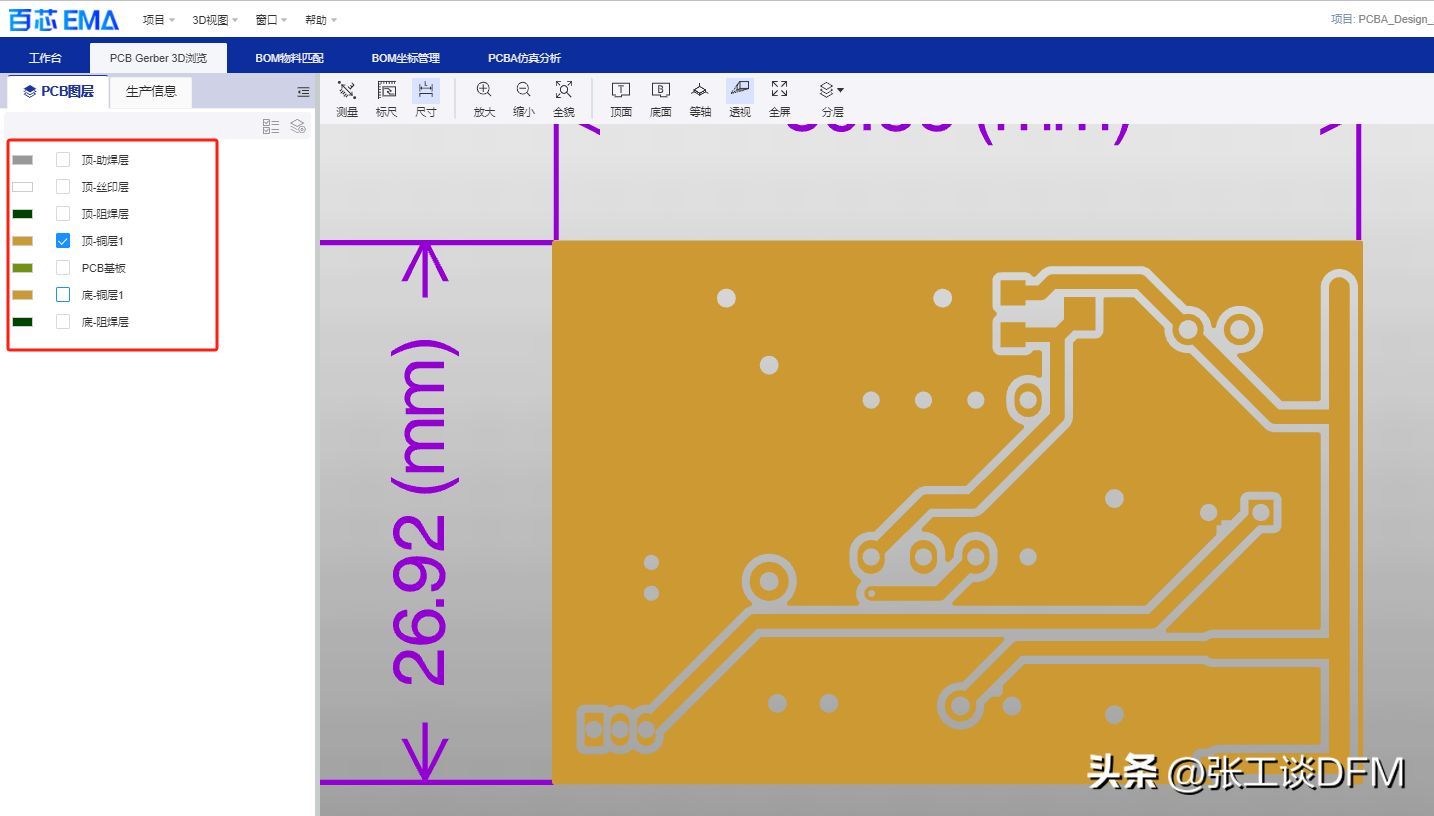Expand the 项目 menu
The width and height of the screenshot is (1434, 816).
point(158,20)
